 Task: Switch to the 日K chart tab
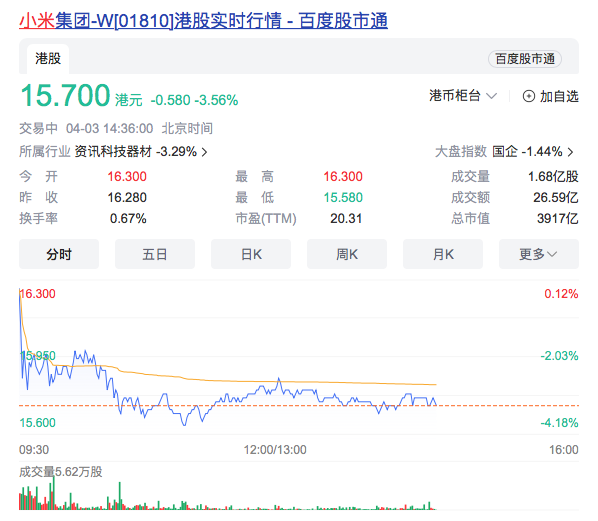(x=251, y=254)
